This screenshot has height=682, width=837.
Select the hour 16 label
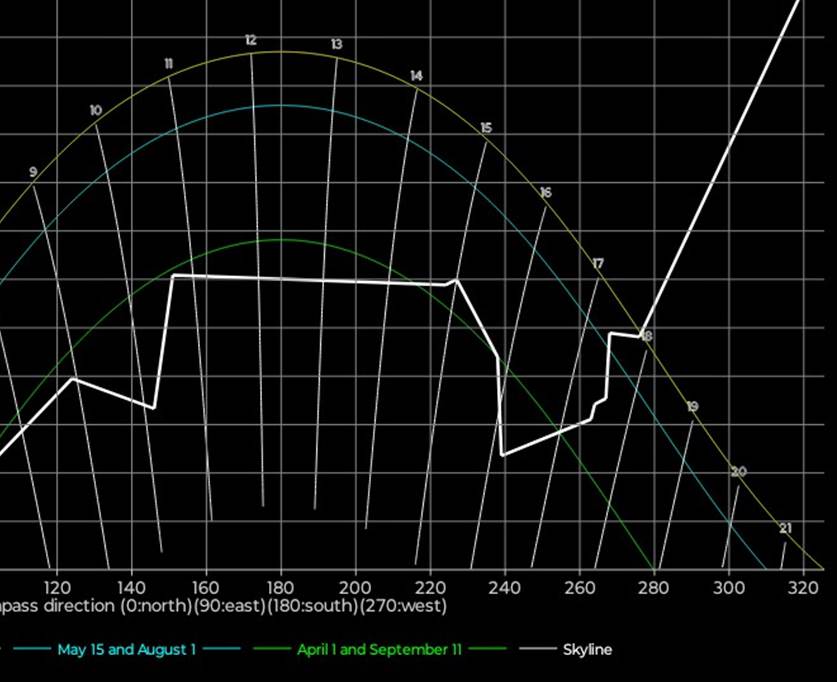545,192
